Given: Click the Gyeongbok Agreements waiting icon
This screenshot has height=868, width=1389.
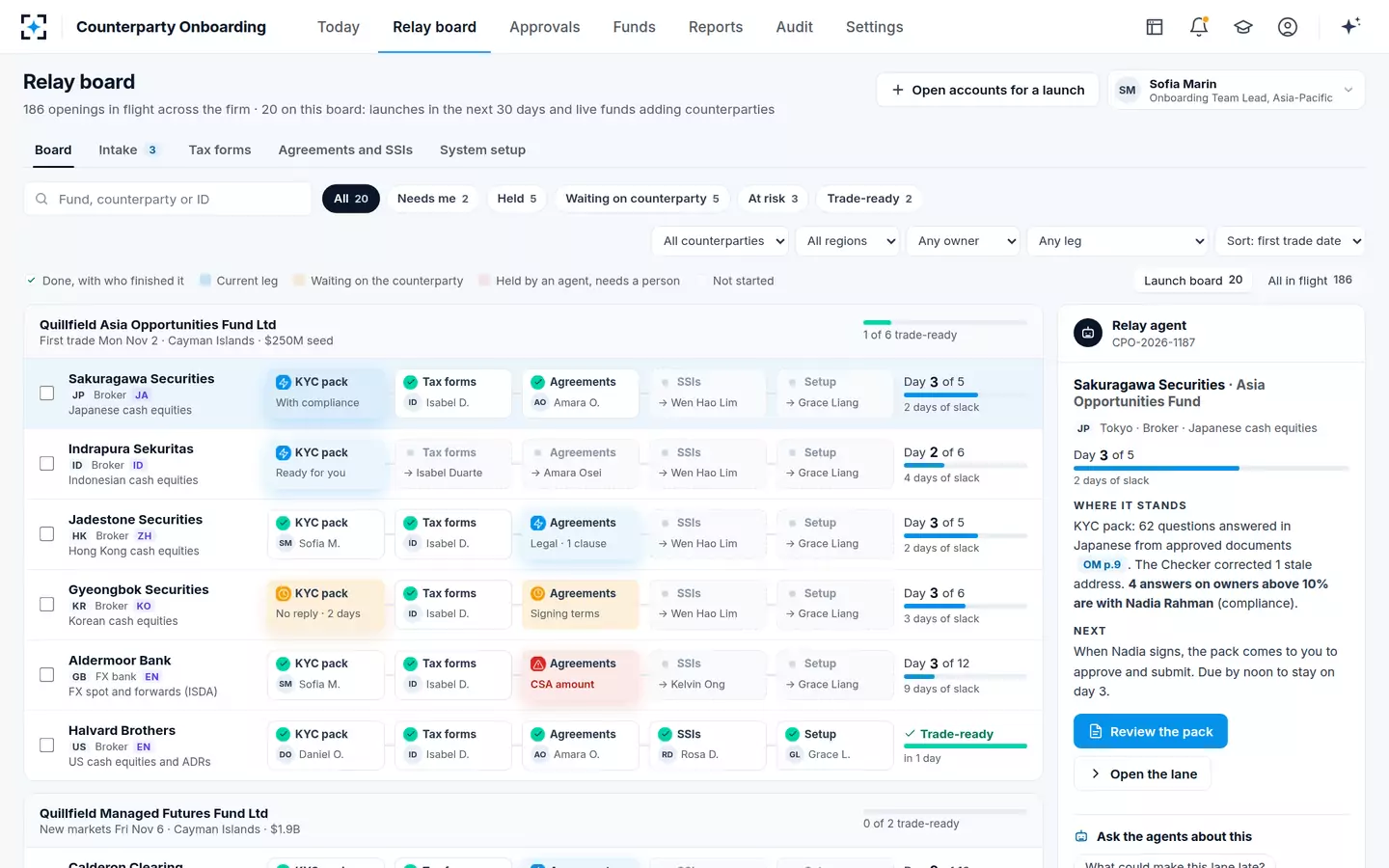Looking at the screenshot, I should 538,593.
